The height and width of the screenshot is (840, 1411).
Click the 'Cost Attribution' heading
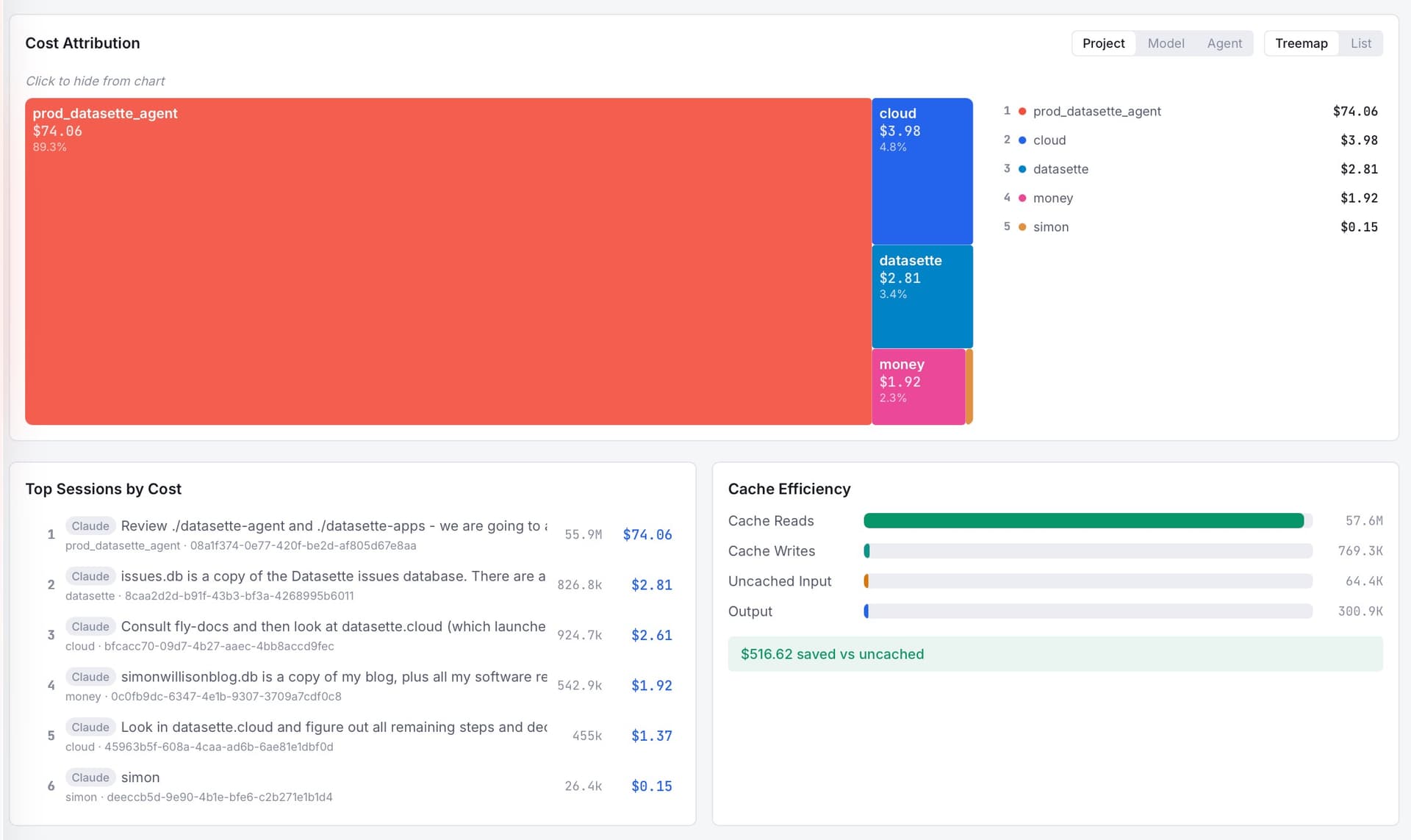click(82, 43)
